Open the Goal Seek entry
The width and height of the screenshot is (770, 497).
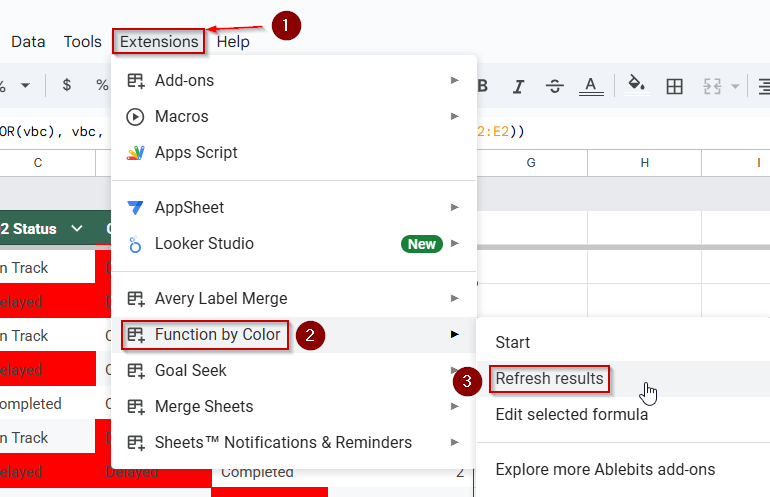(x=294, y=371)
